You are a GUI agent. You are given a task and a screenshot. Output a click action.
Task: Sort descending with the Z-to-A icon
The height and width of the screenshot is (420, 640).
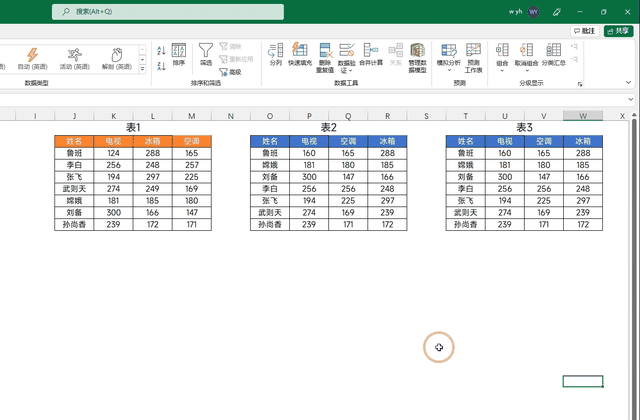tap(161, 66)
